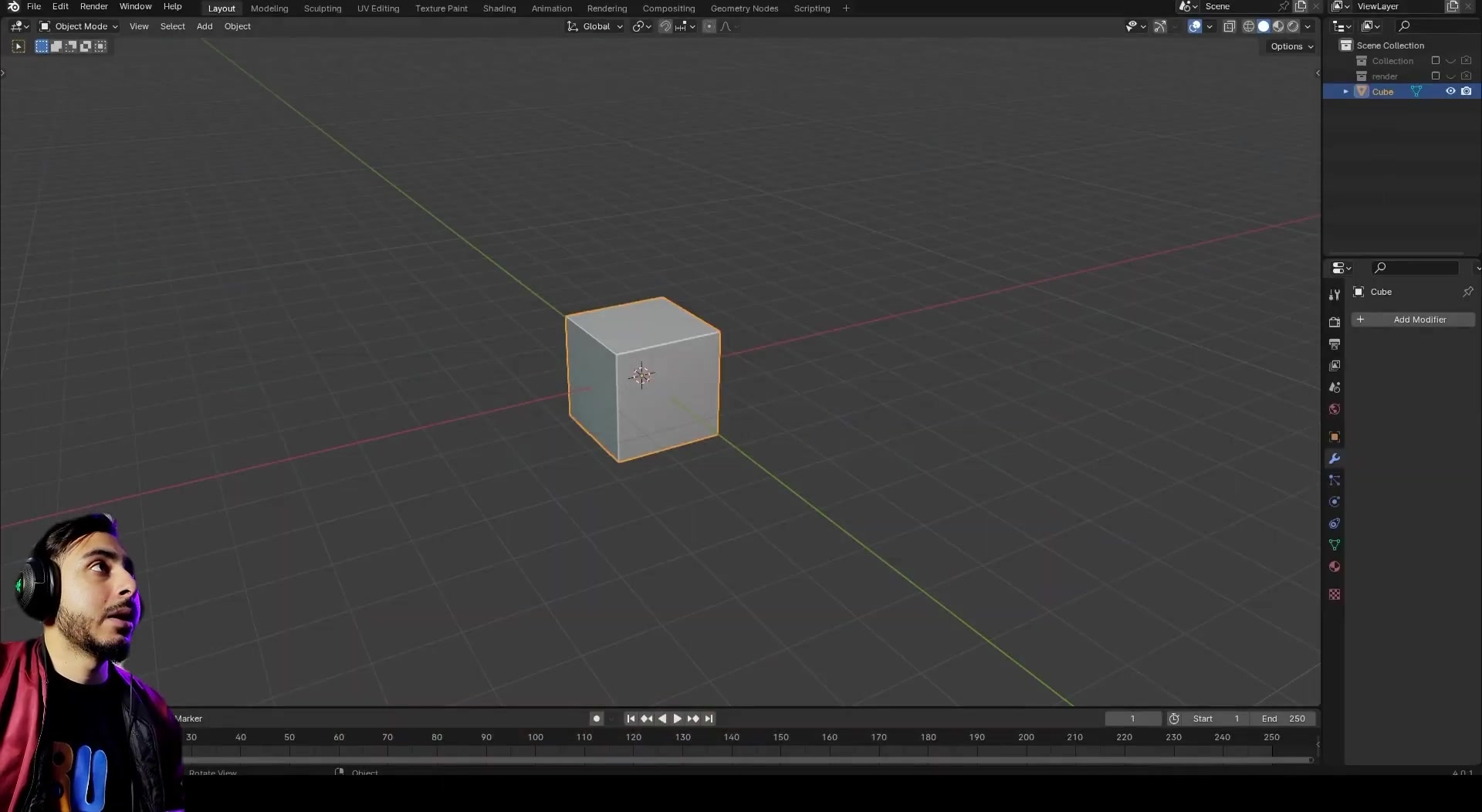The height and width of the screenshot is (812, 1482).
Task: Select wireframe viewport shading
Action: [1249, 26]
